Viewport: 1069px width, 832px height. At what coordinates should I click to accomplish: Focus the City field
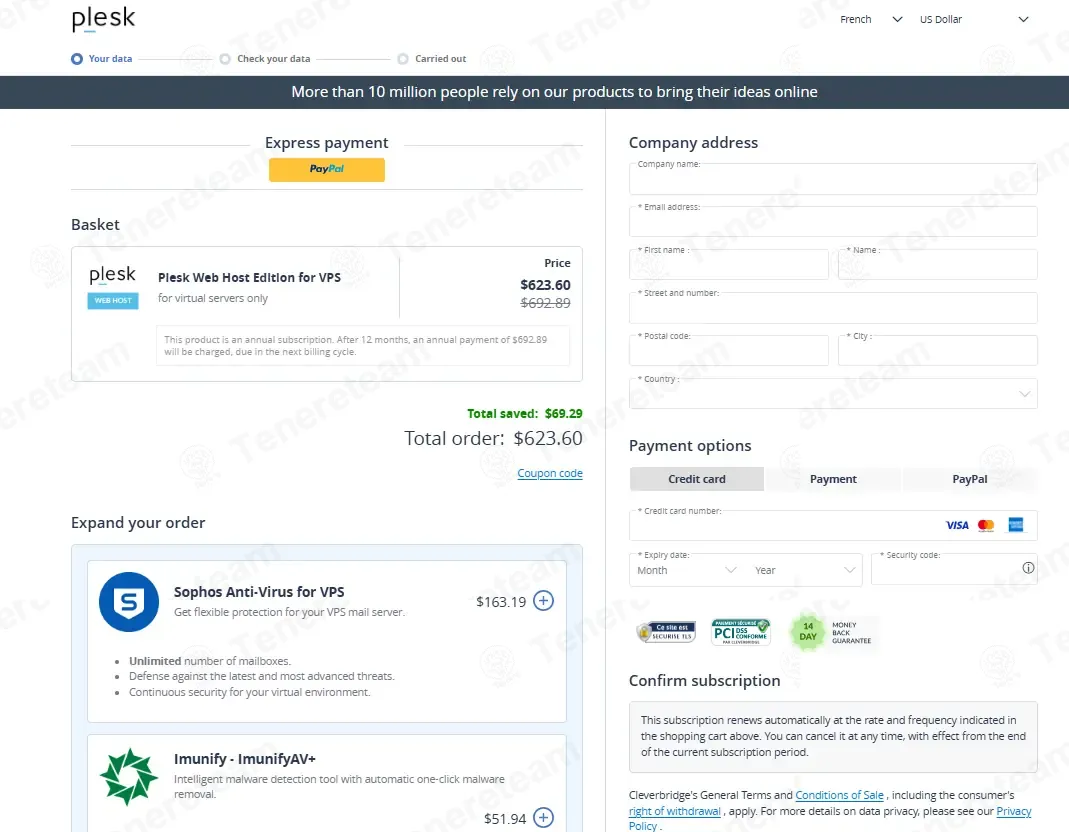click(x=937, y=351)
